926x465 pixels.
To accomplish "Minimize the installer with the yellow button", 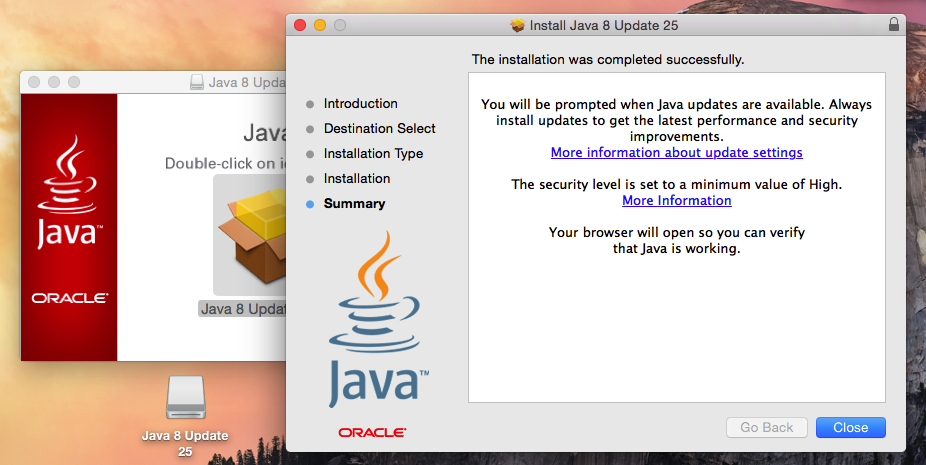I will (321, 25).
